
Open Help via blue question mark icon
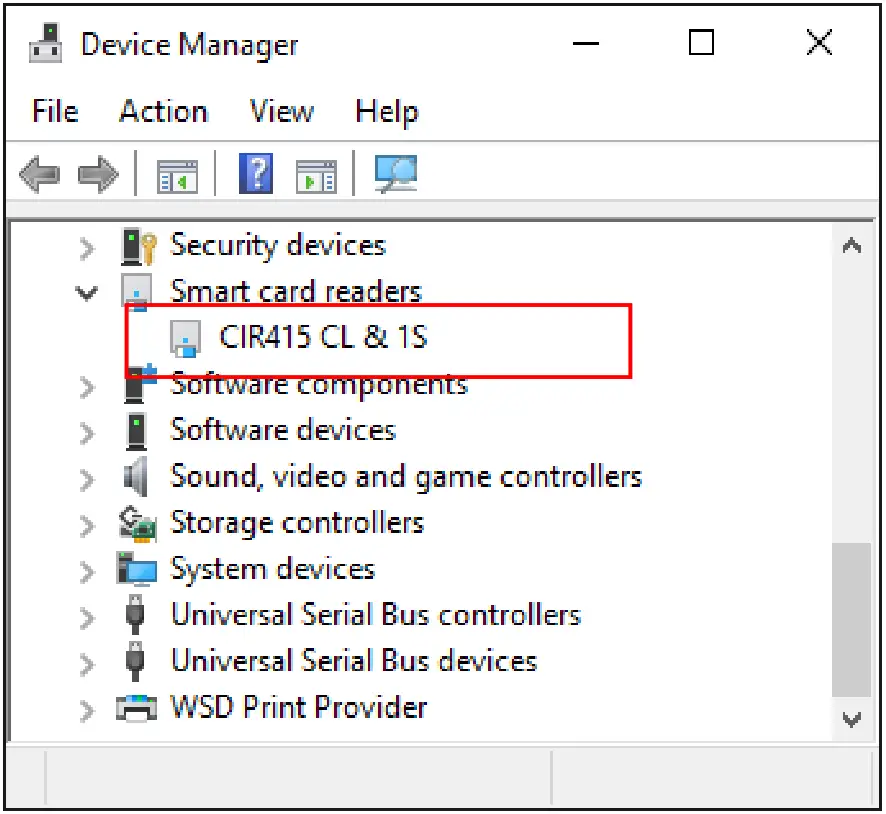click(256, 175)
